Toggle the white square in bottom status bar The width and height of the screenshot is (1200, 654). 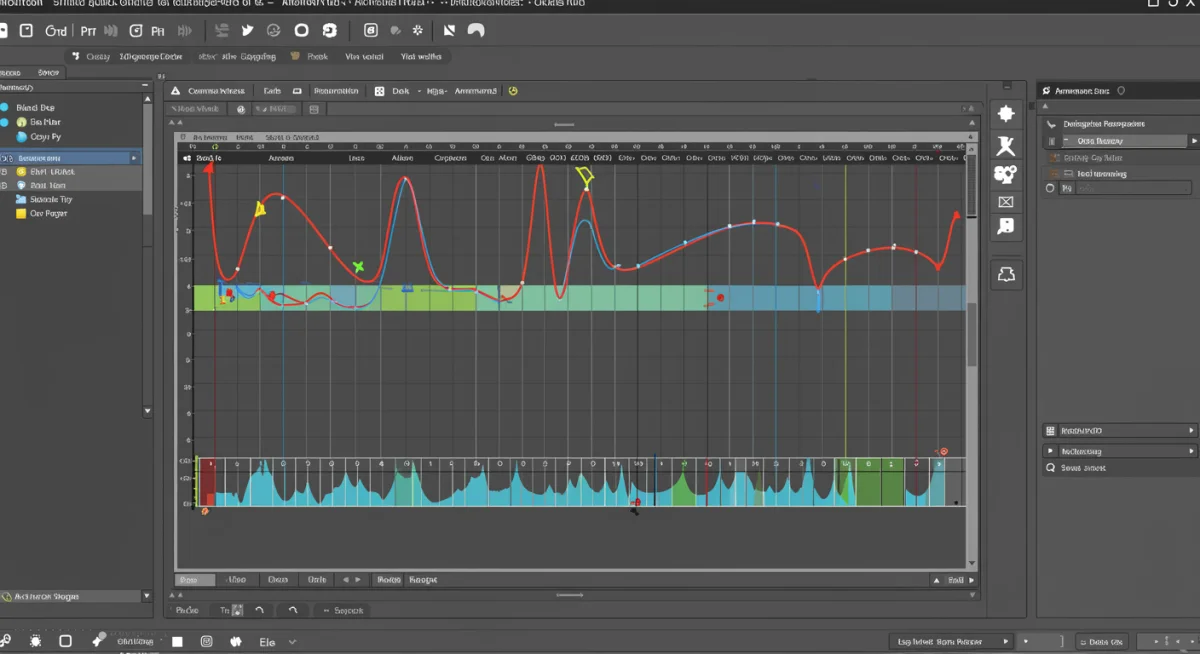(x=177, y=641)
